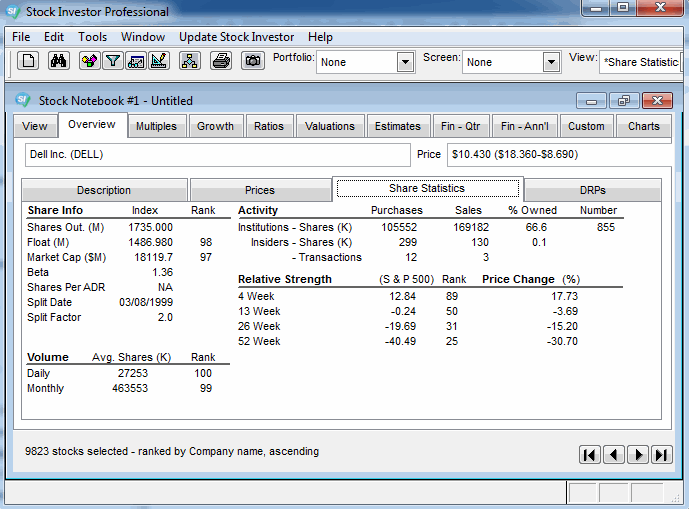
Task: Click the view editor window icon
Action: click(x=136, y=61)
